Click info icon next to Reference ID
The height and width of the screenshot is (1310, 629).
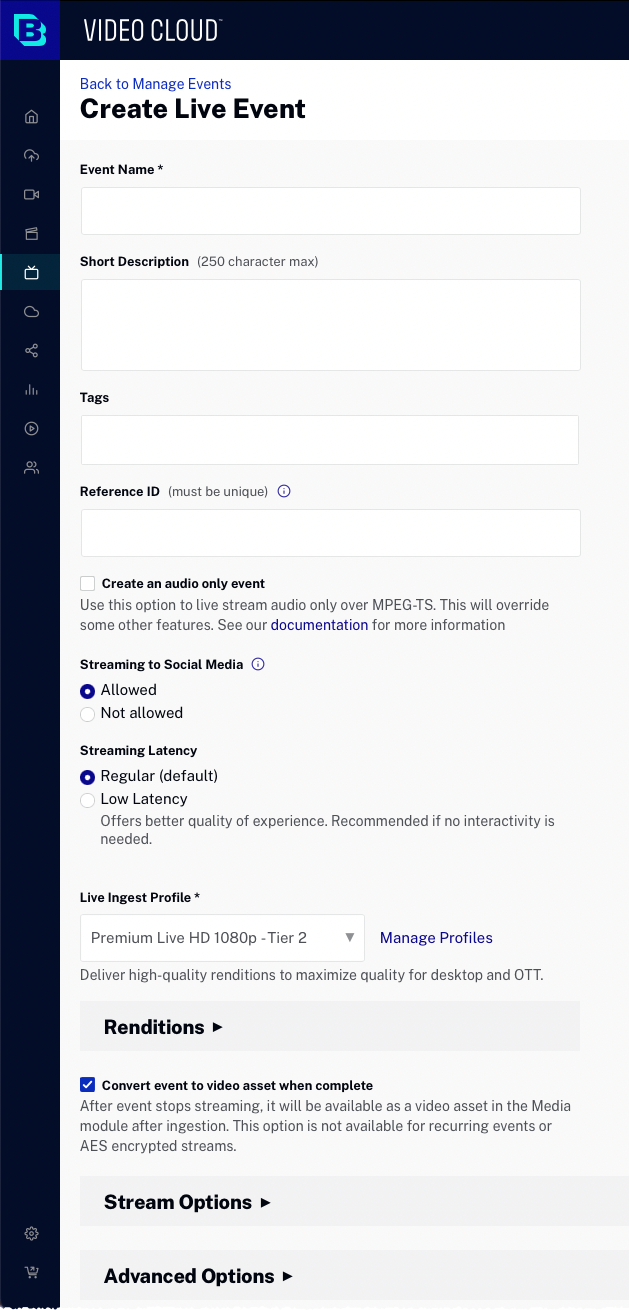(x=284, y=492)
